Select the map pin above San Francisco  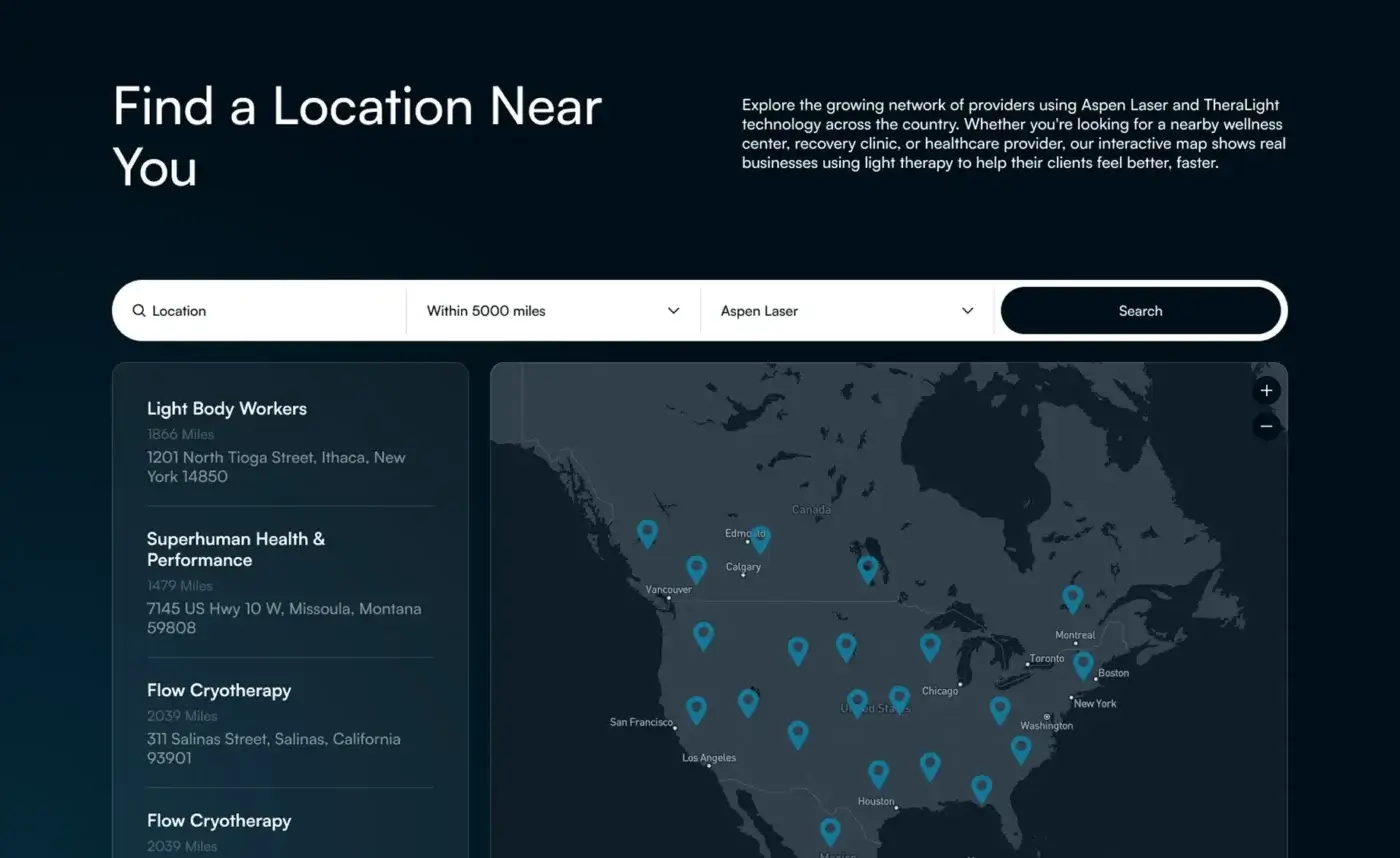pos(696,709)
